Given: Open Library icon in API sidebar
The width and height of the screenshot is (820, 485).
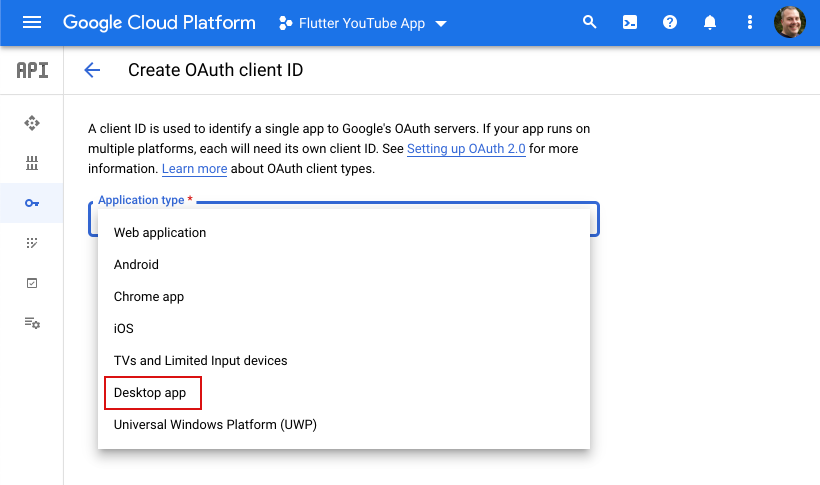Looking at the screenshot, I should click(32, 163).
